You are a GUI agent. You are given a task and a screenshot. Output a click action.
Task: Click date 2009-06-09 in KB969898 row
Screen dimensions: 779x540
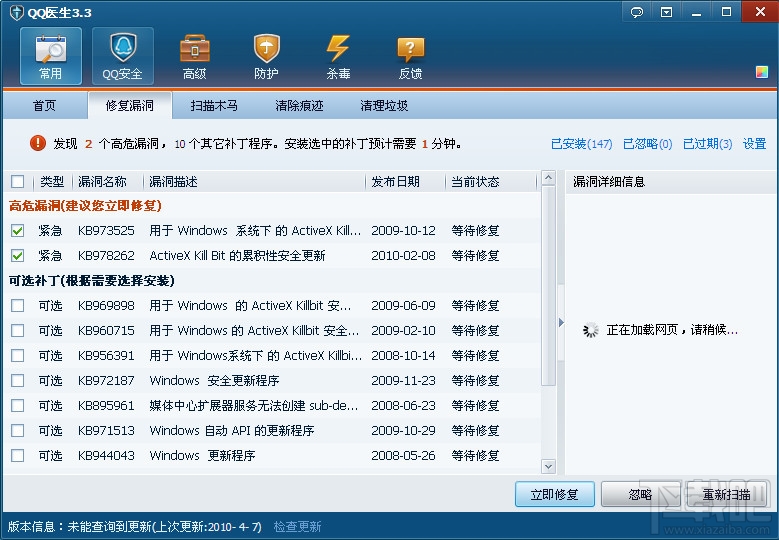click(403, 306)
